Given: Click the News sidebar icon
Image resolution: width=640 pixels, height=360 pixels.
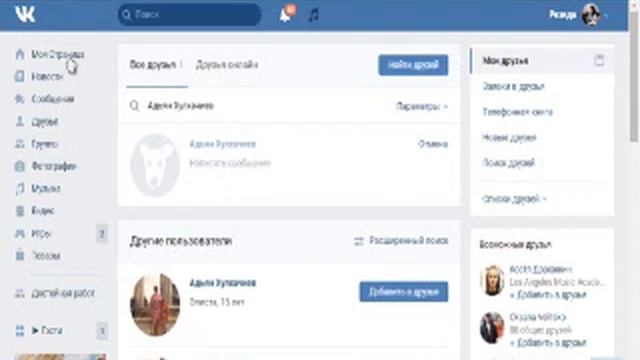Looking at the screenshot, I should point(20,76).
